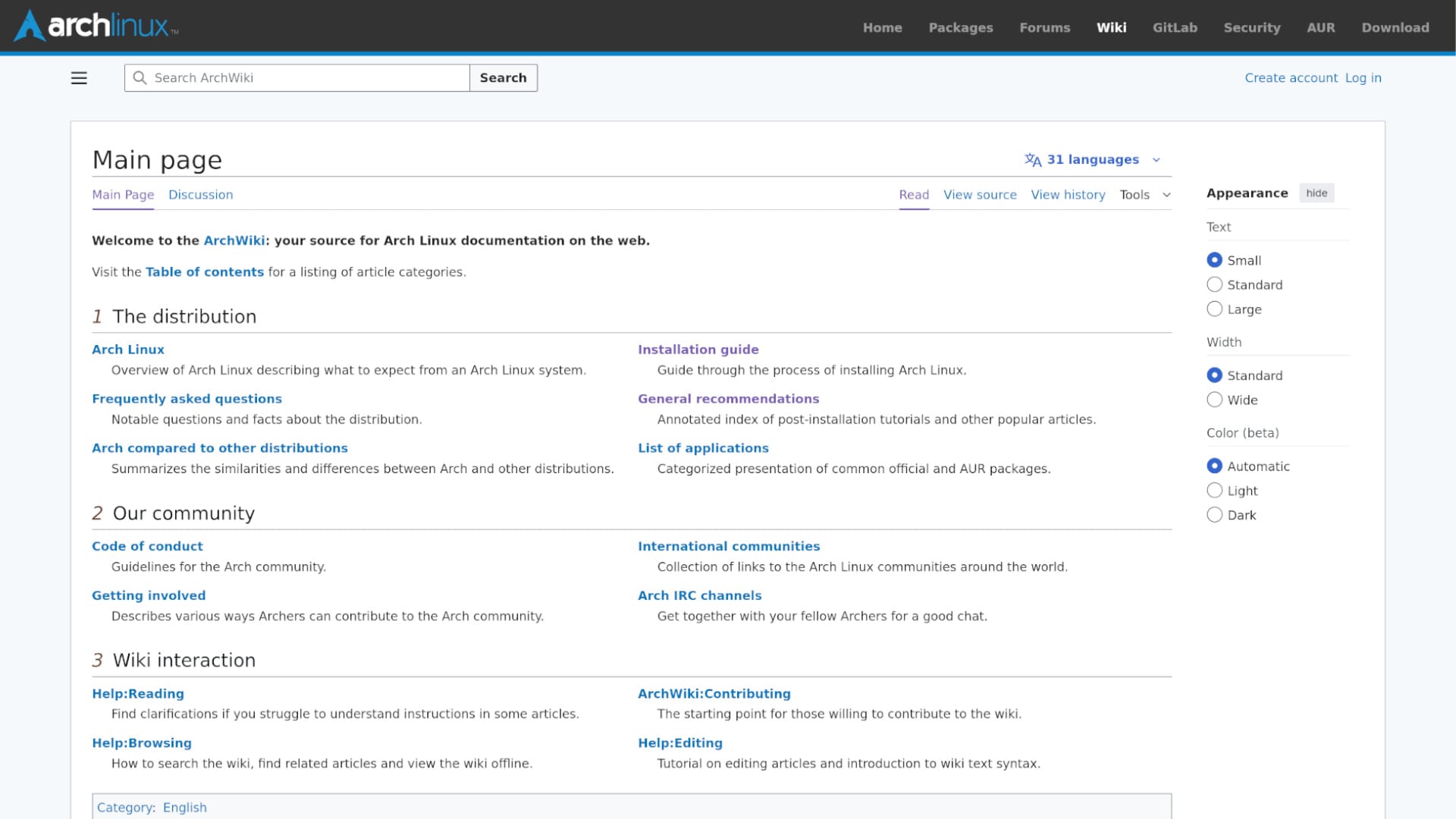
Task: Open the Tools dropdown menu
Action: 1144,195
